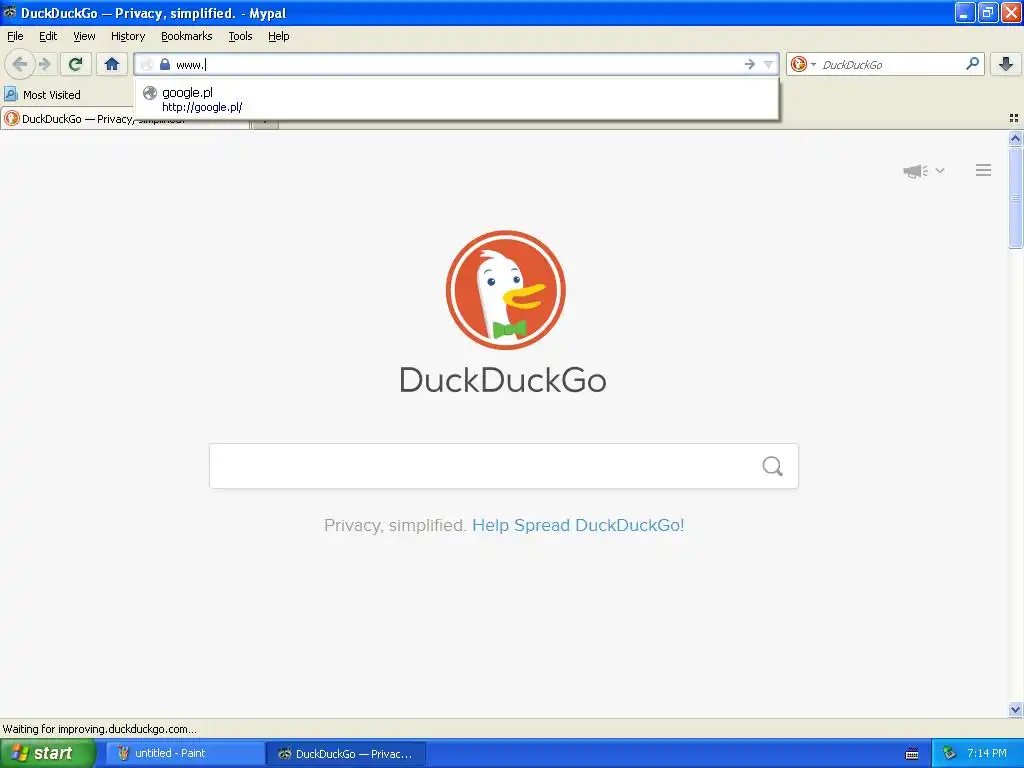1024x768 pixels.
Task: Click the vertical scrollbar thumb
Action: (x=1015, y=198)
